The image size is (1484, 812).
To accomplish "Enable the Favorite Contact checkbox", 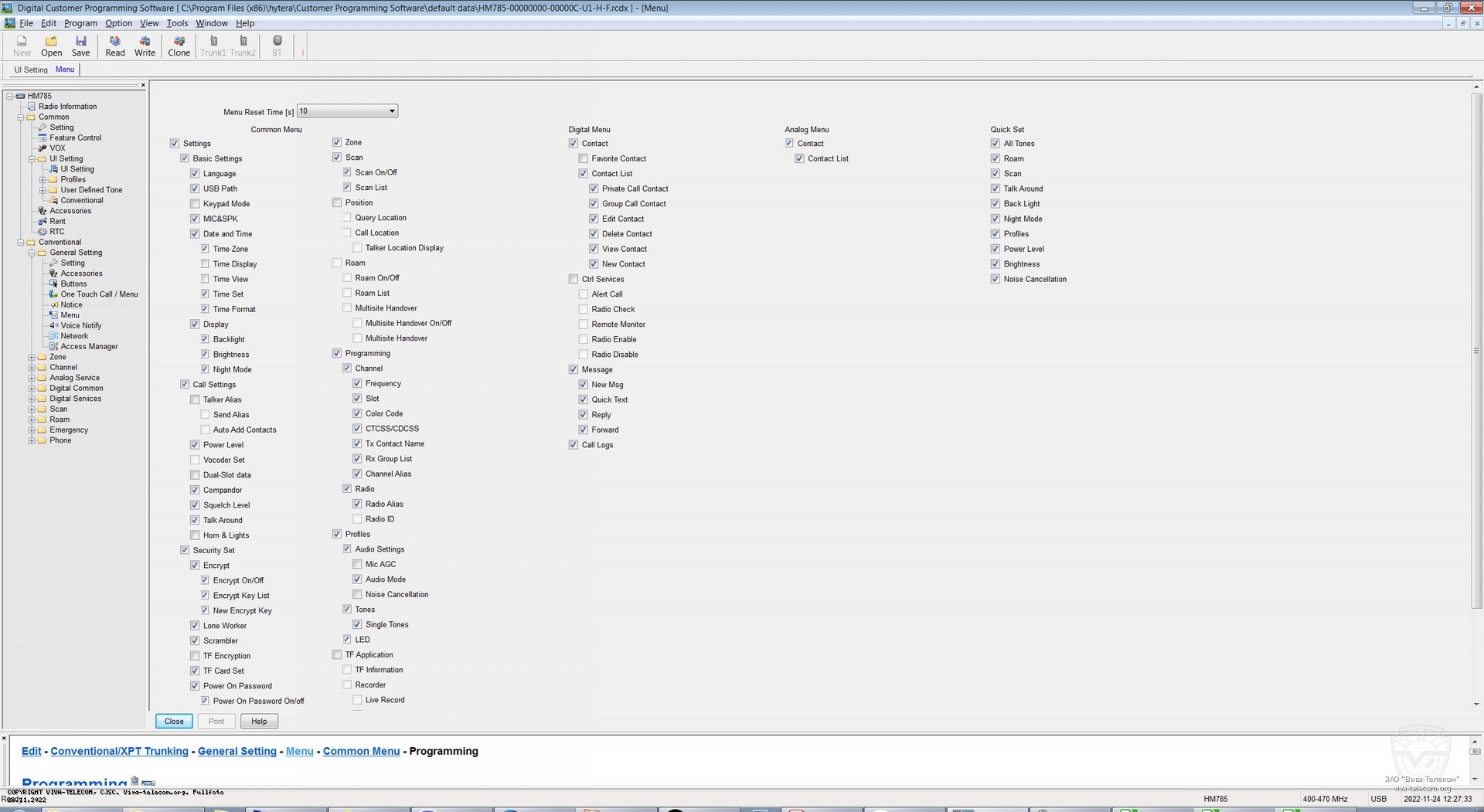I will [x=584, y=159].
